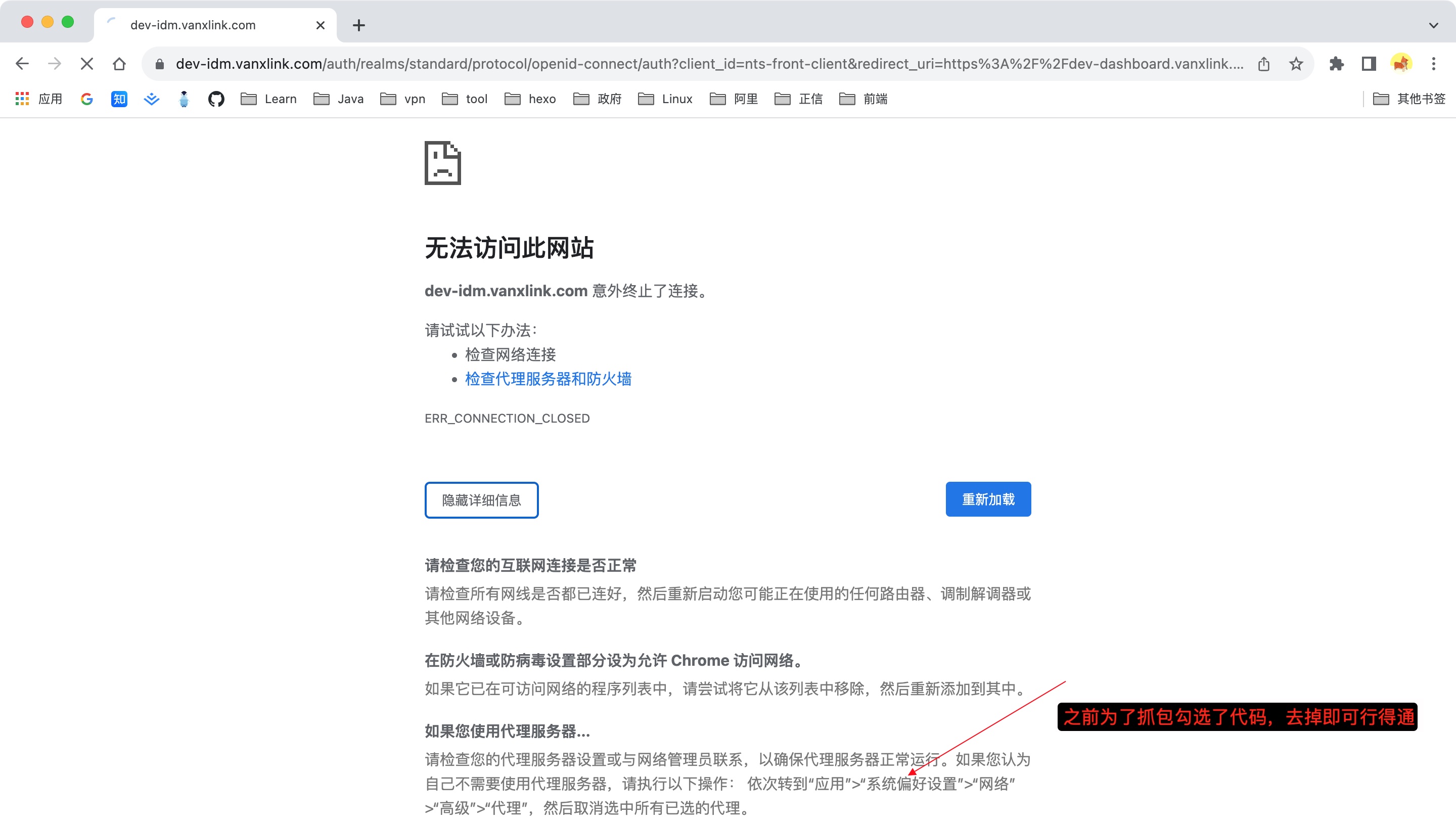This screenshot has width=1456, height=824.
Task: Stop loading the page
Action: (x=86, y=64)
